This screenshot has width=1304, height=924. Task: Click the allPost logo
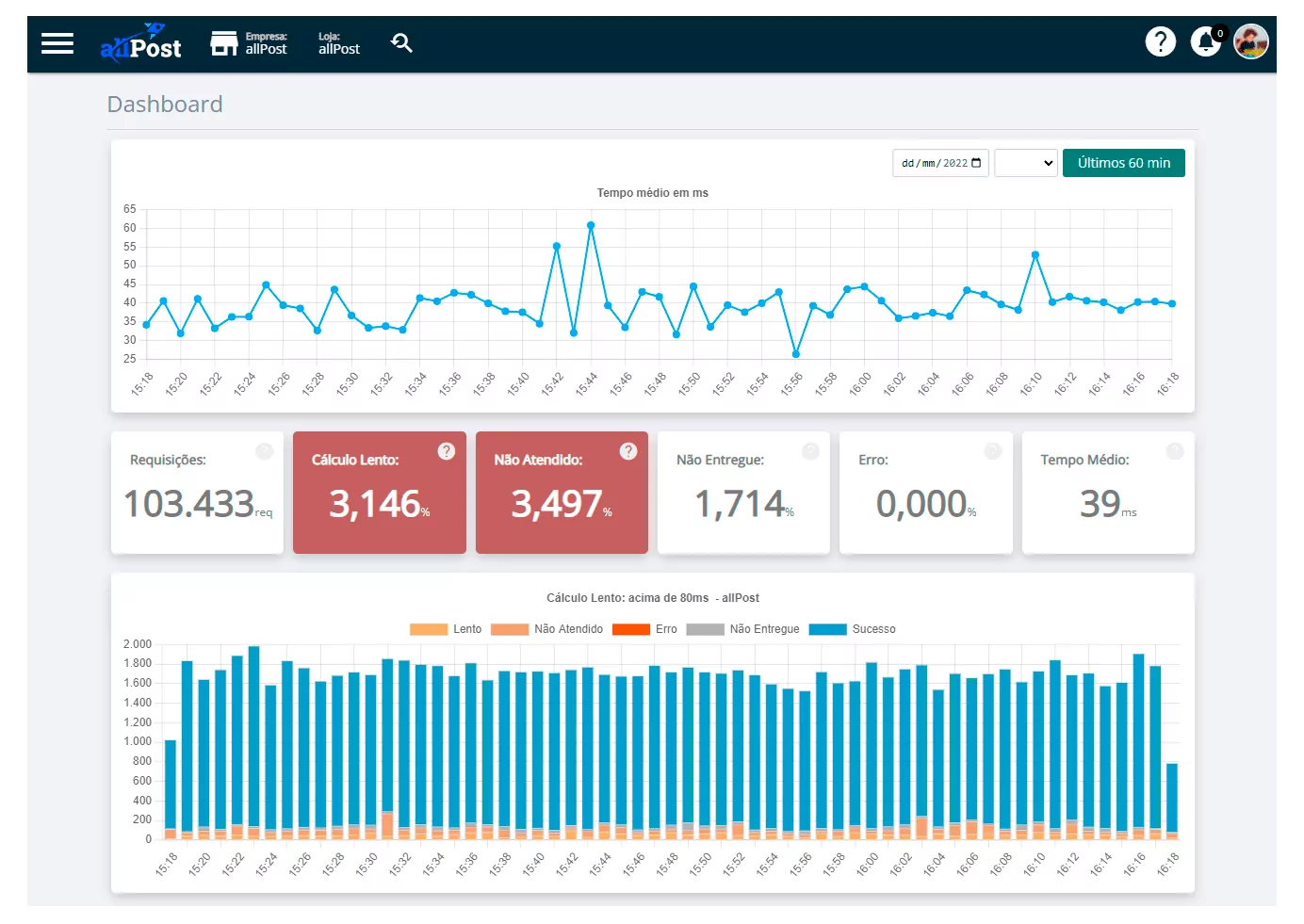pos(139,42)
